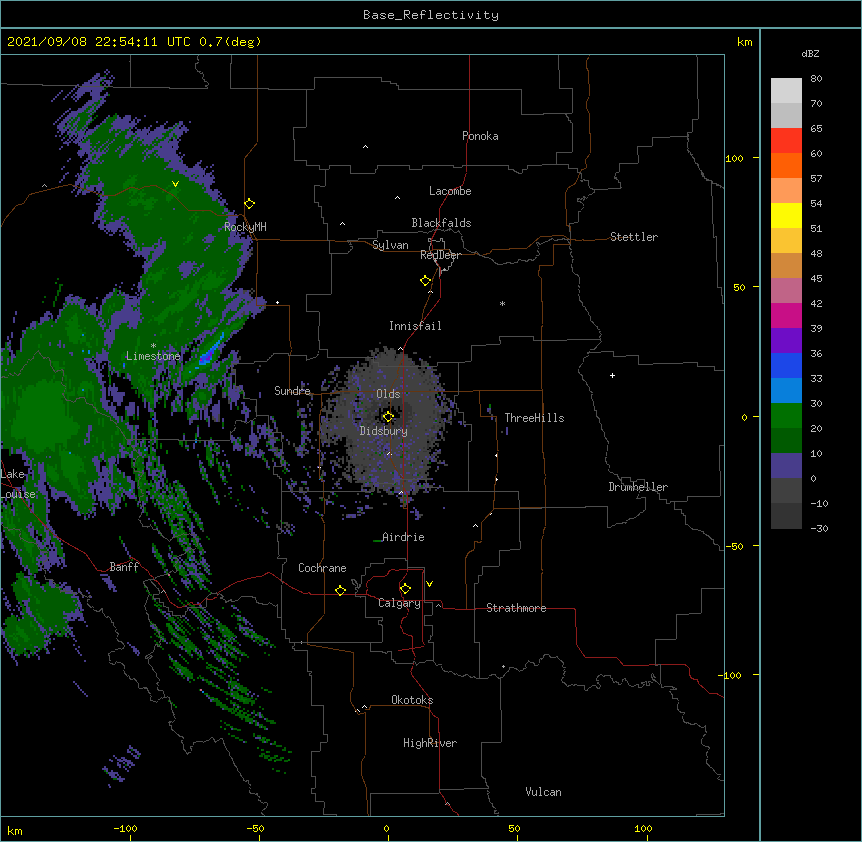
Task: Click the Ponoka city label
Action: pos(480,136)
